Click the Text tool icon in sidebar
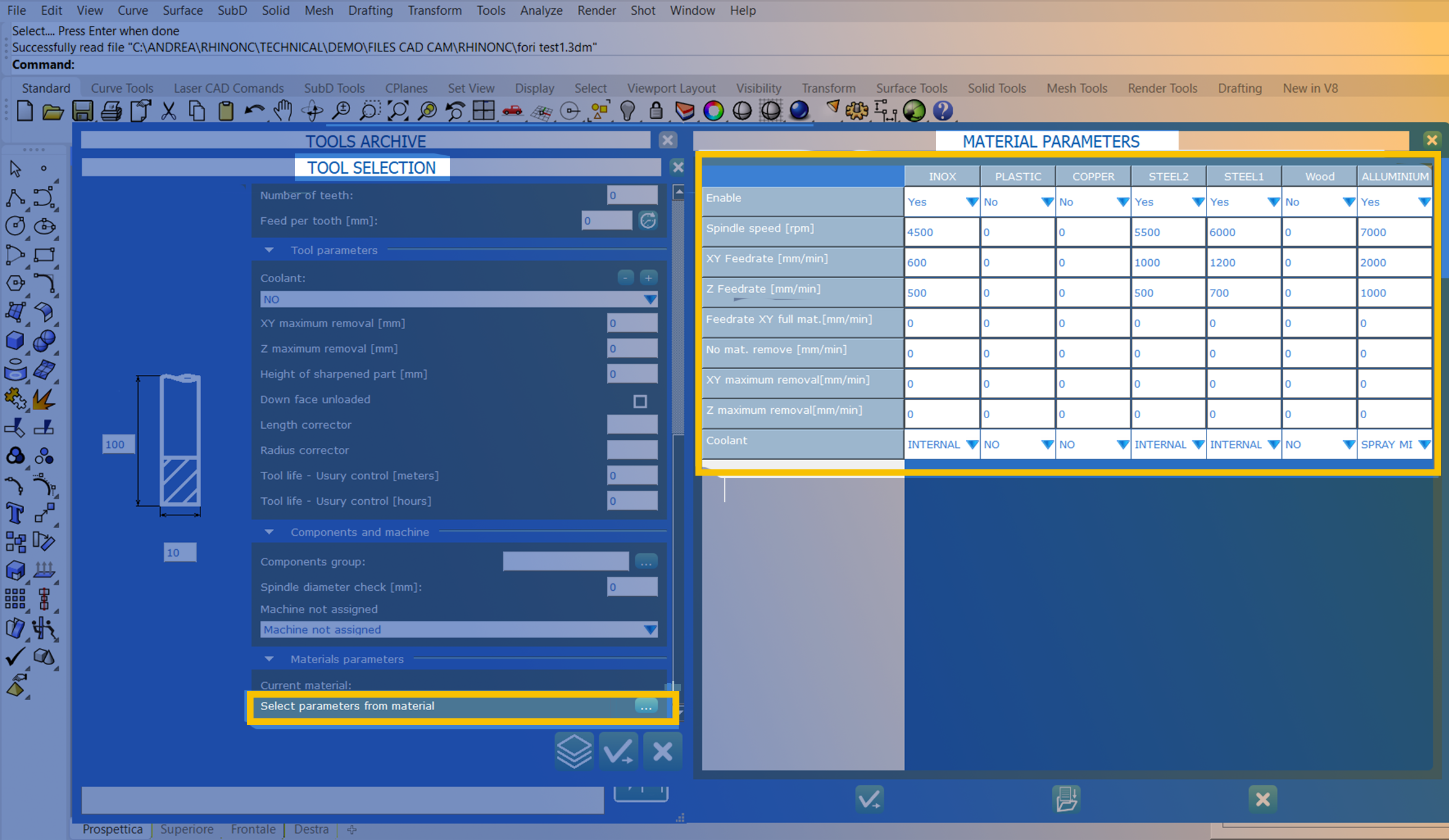 (x=15, y=513)
